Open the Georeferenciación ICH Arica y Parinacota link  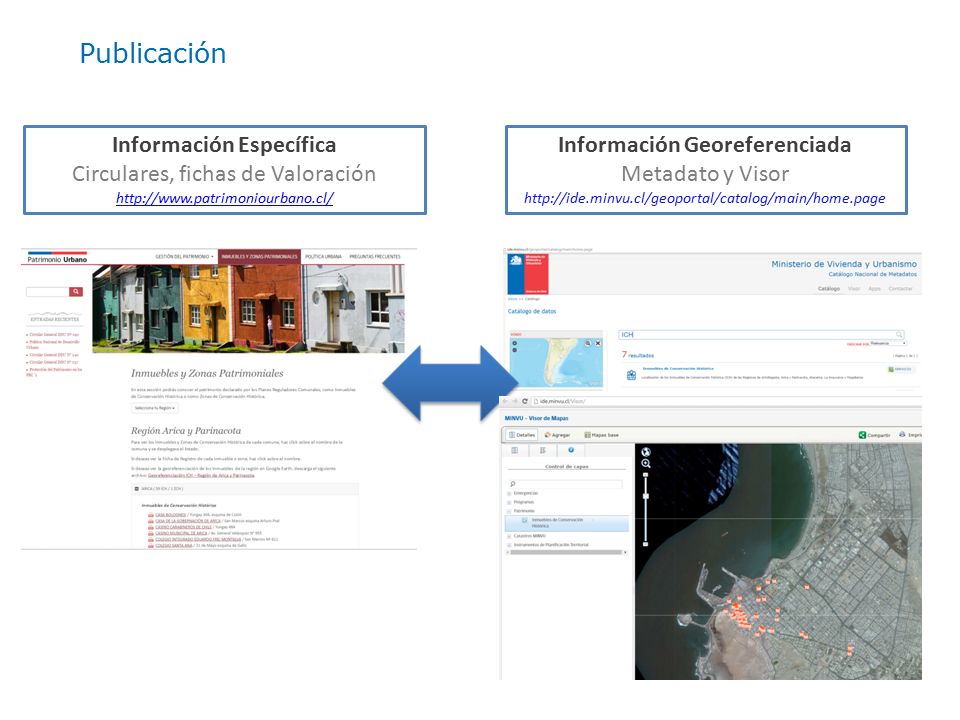(x=201, y=475)
